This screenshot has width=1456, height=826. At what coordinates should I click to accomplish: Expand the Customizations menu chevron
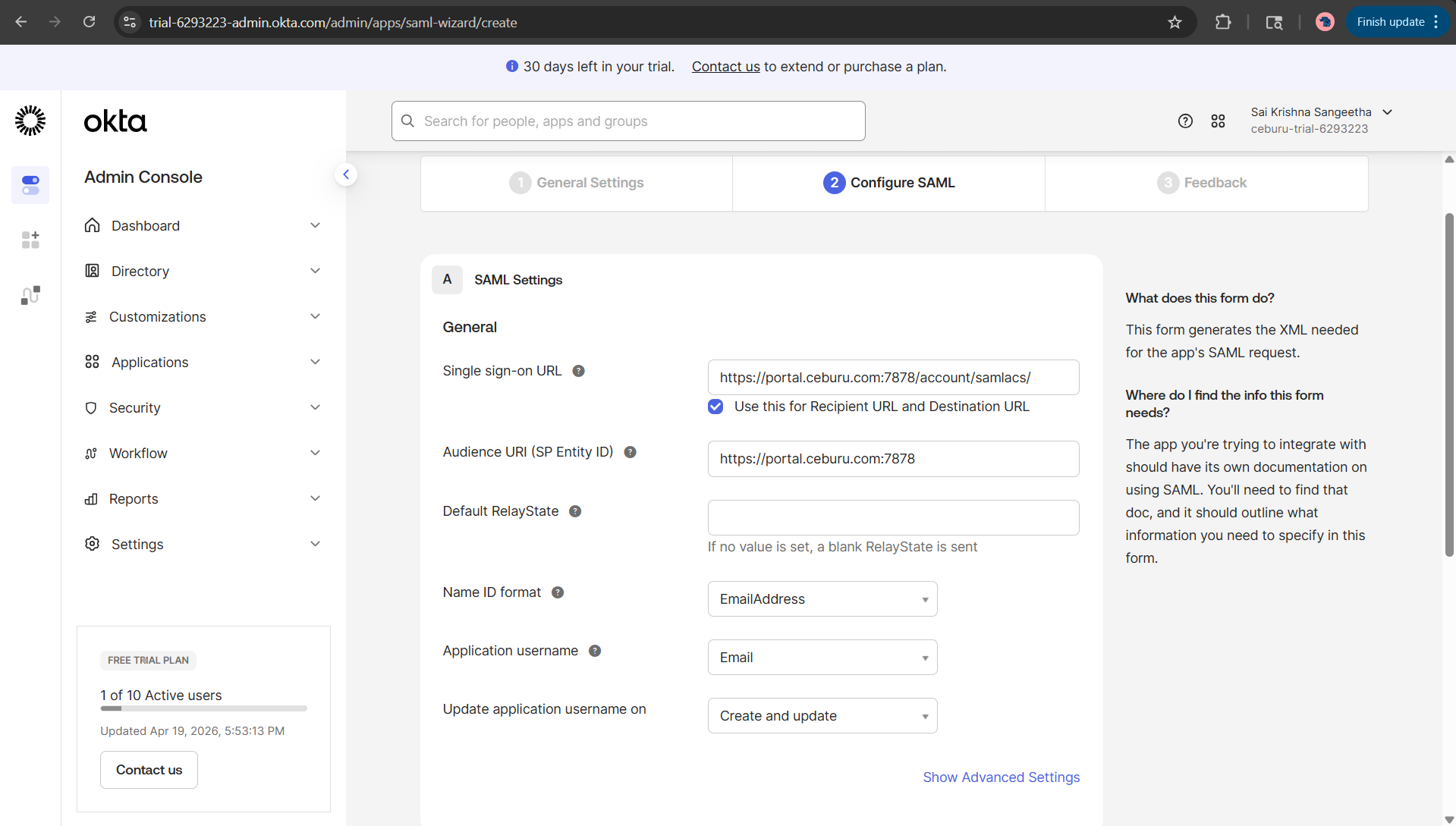tap(316, 316)
